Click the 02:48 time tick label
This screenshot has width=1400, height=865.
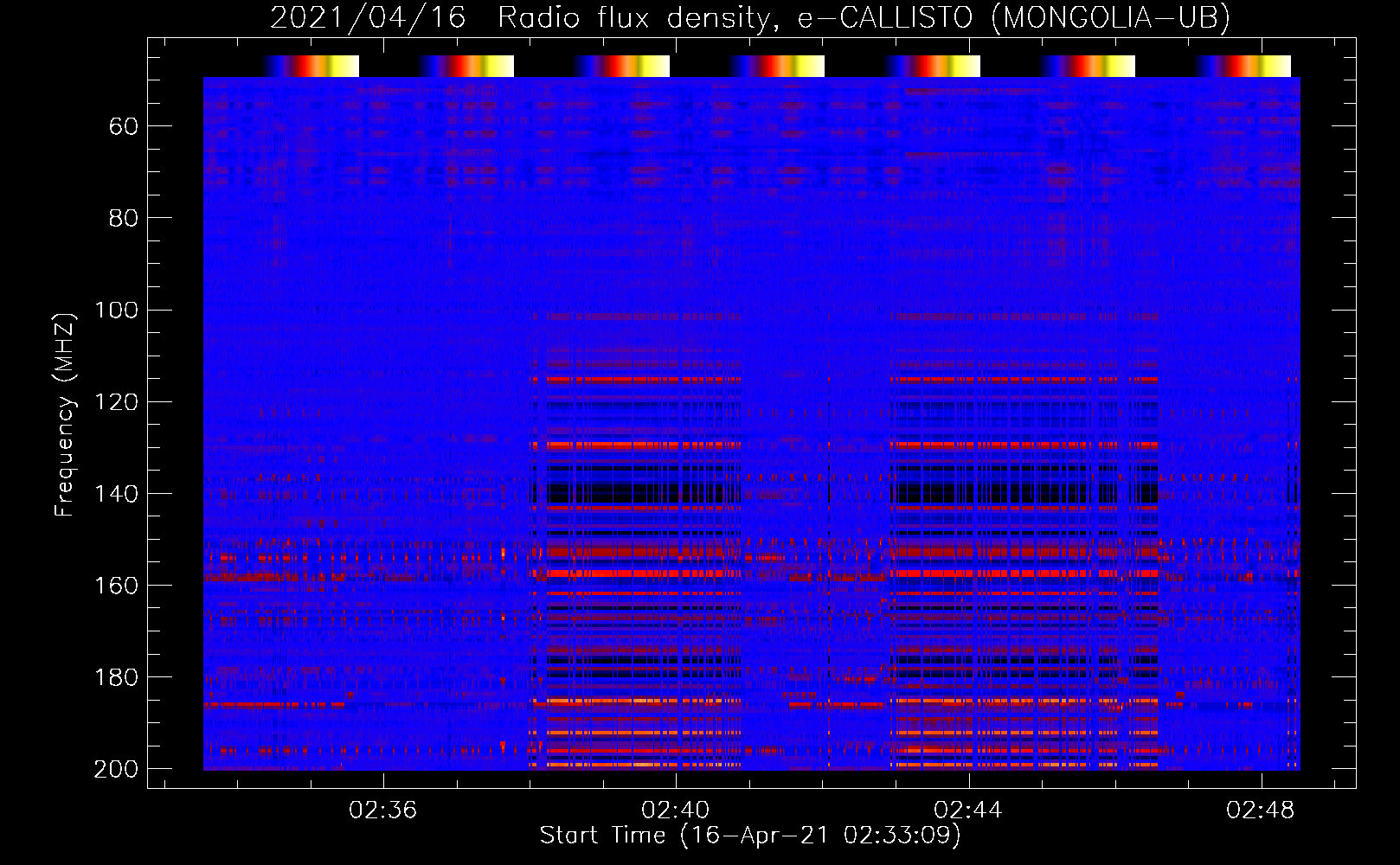pos(1261,811)
